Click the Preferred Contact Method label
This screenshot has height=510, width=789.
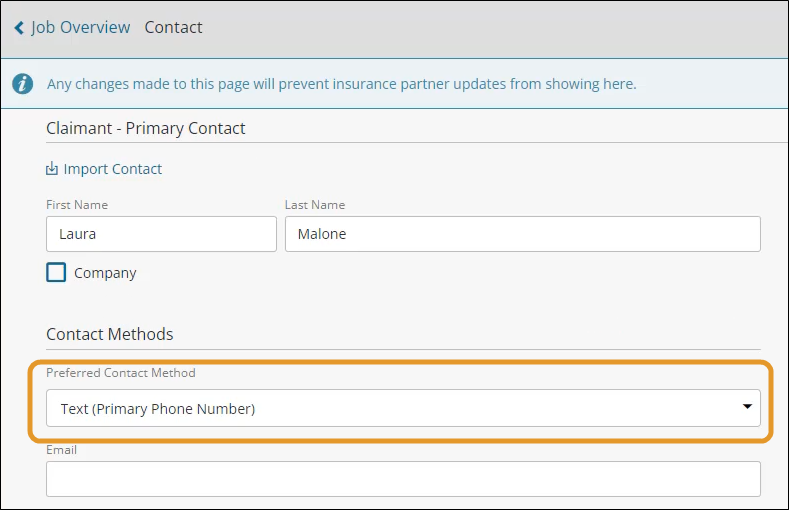[x=121, y=373]
